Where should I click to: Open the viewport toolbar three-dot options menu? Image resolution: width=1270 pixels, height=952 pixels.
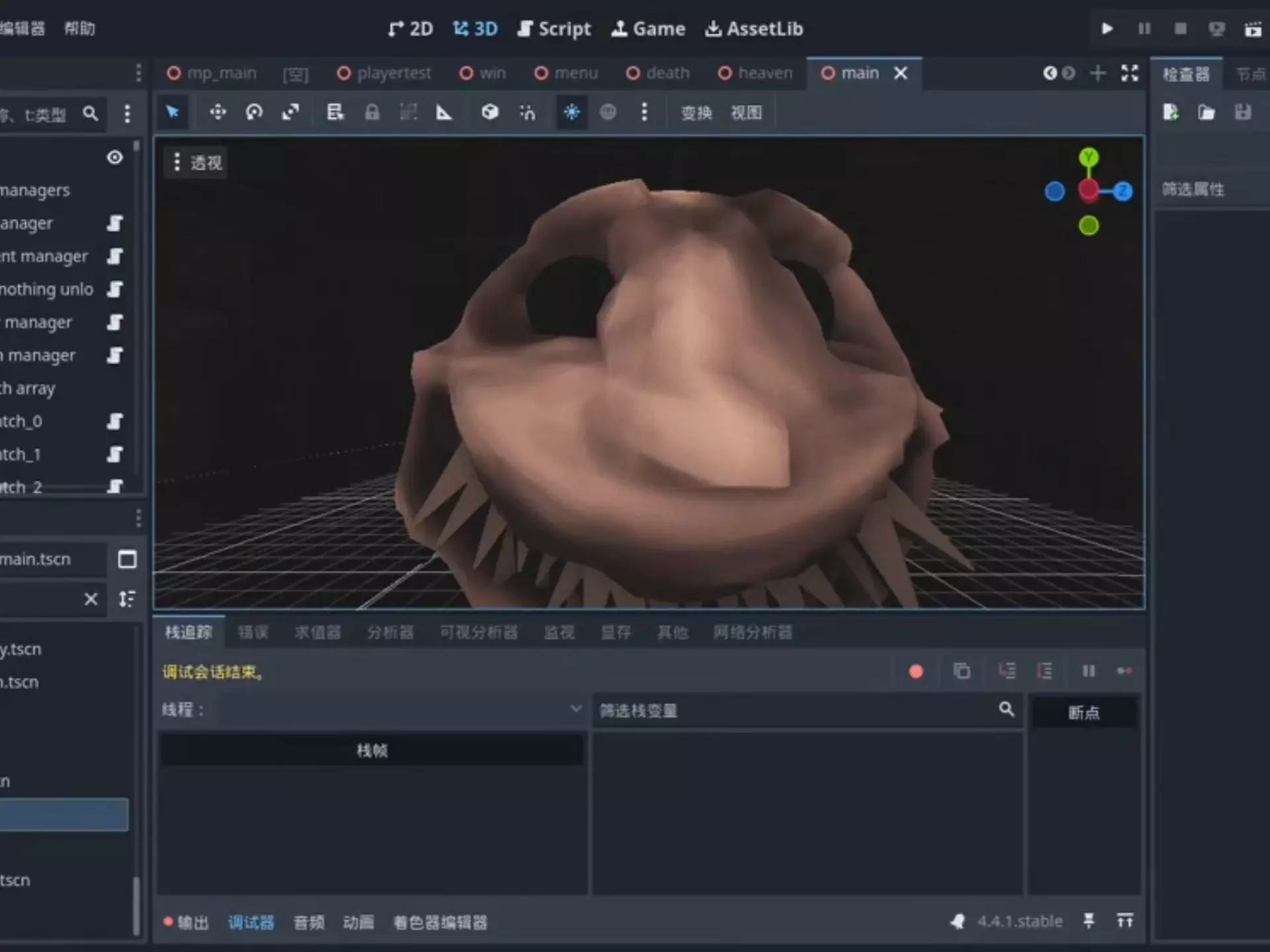644,112
